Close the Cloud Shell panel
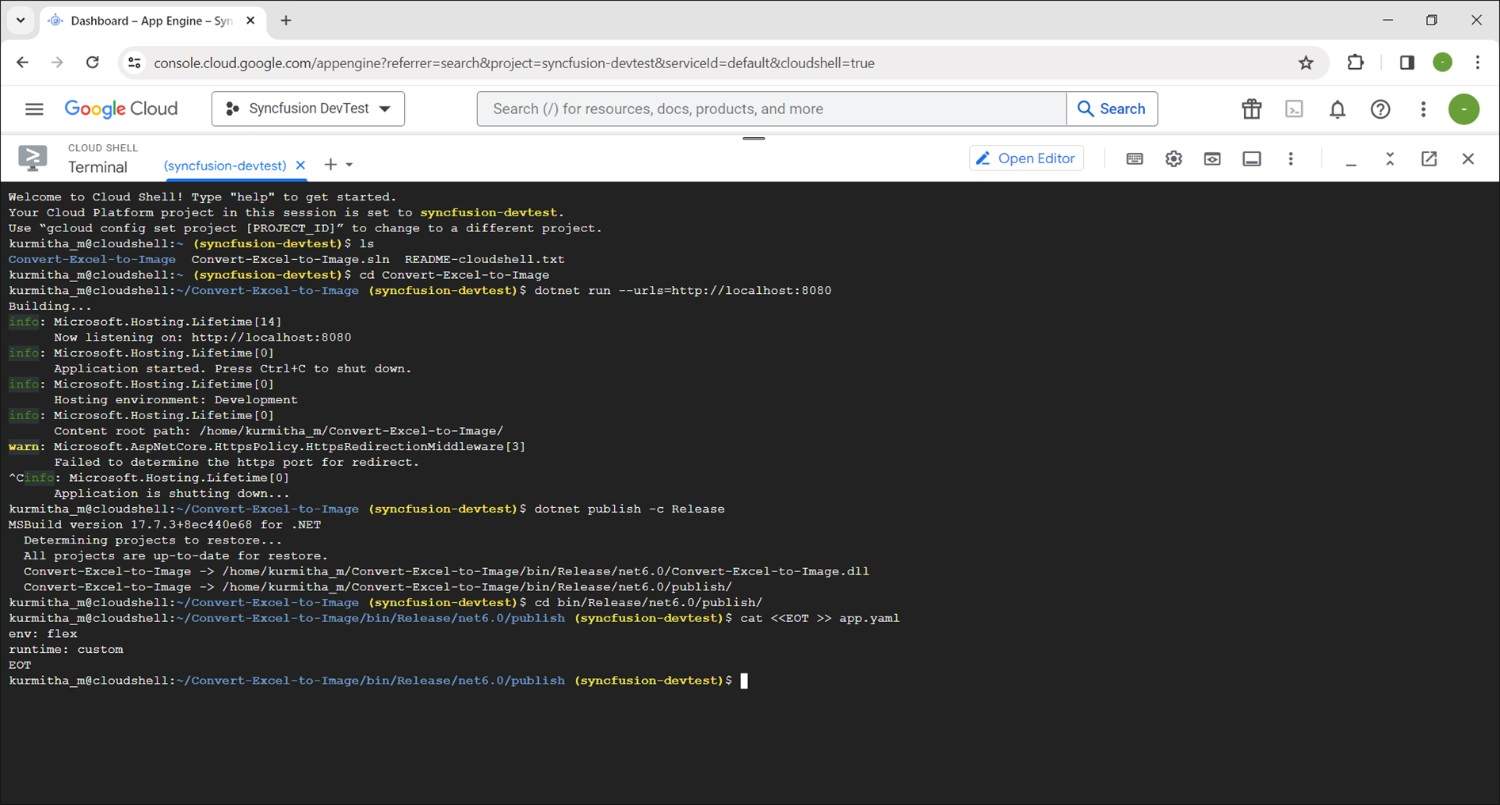Image resolution: width=1500 pixels, height=805 pixels. tap(1467, 158)
